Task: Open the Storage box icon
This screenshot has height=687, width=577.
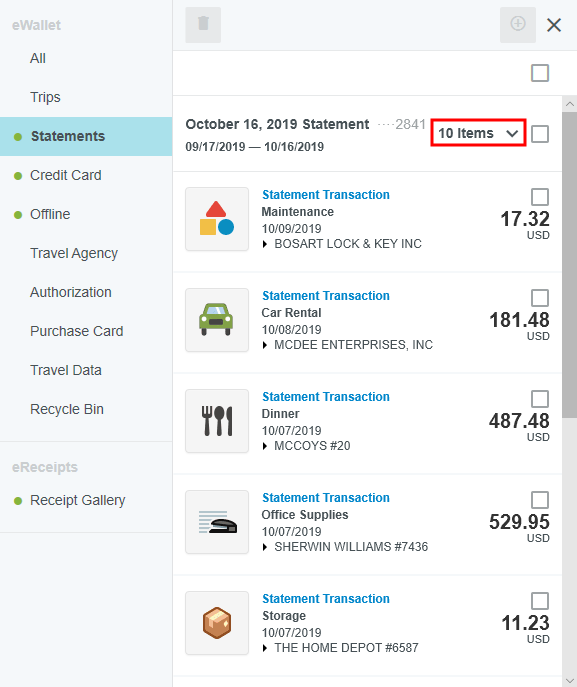Action: click(x=217, y=623)
